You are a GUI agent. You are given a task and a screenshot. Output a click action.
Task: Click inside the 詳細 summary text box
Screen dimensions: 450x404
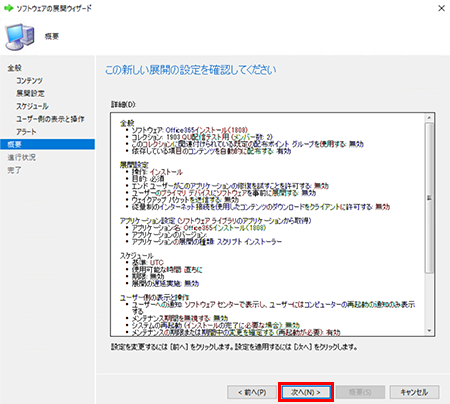pyautogui.click(x=268, y=224)
